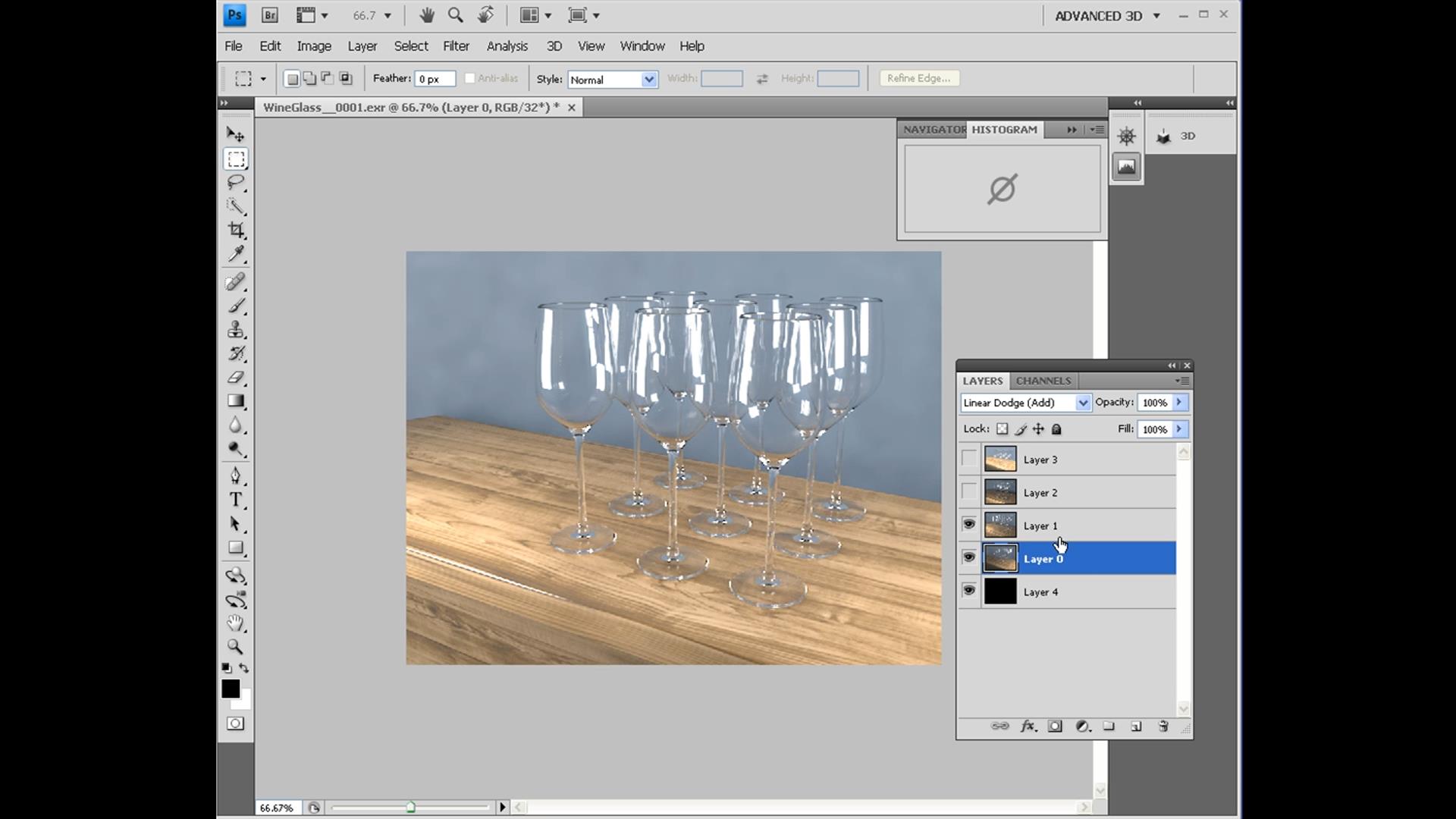This screenshot has width=1456, height=819.
Task: Select the Pen tool
Action: point(236,476)
